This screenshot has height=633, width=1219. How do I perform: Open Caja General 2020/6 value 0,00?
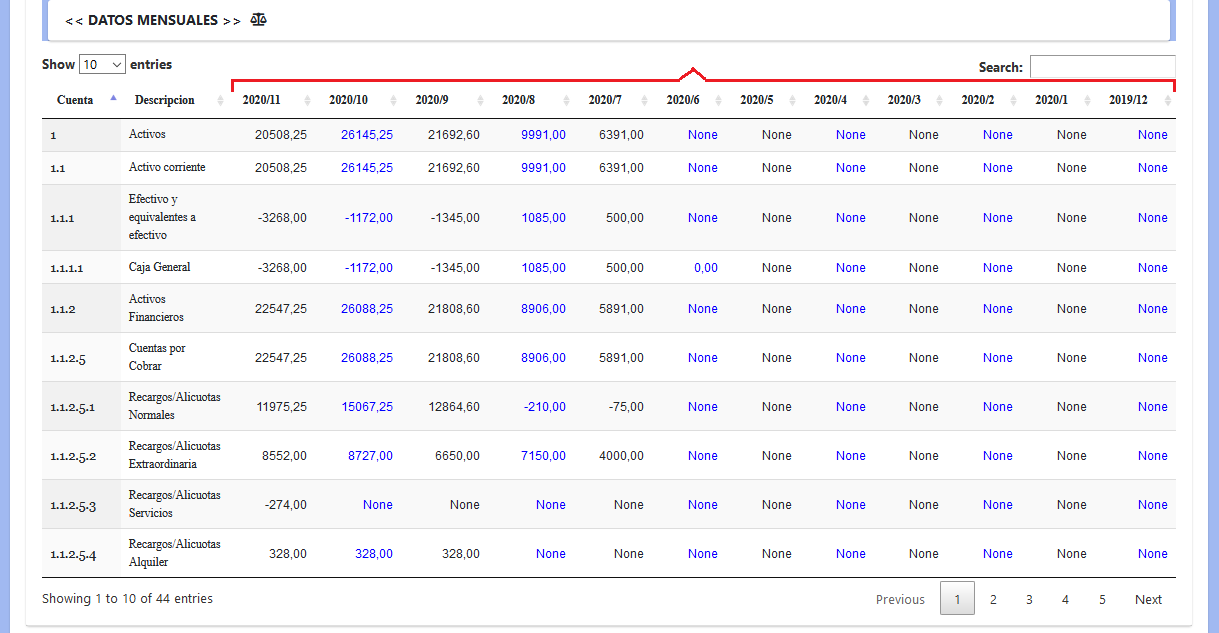tap(706, 268)
